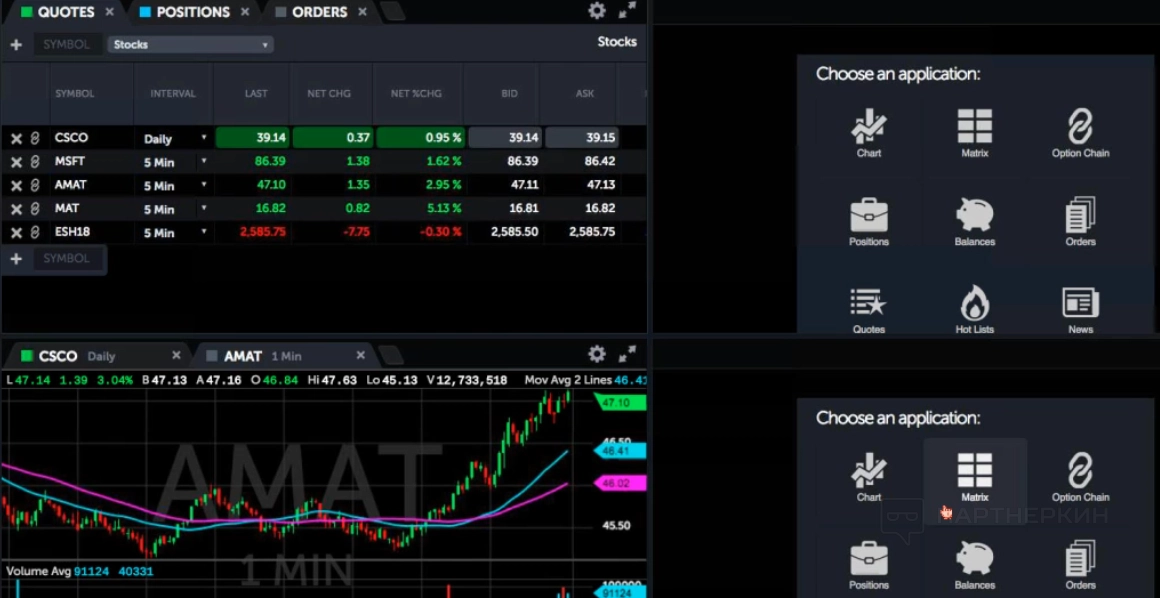Sort by BID column header
This screenshot has height=598, width=1160.
(509, 94)
